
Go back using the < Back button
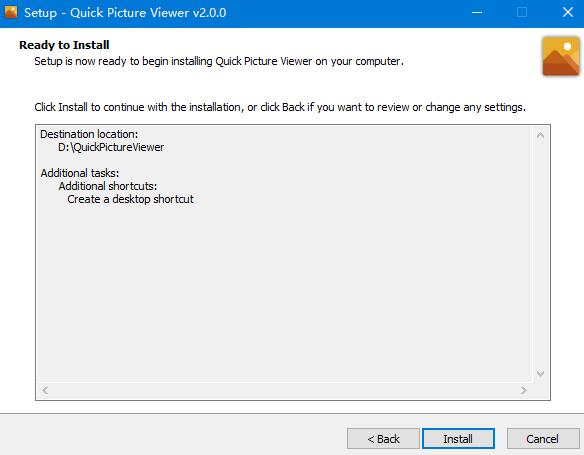click(383, 439)
